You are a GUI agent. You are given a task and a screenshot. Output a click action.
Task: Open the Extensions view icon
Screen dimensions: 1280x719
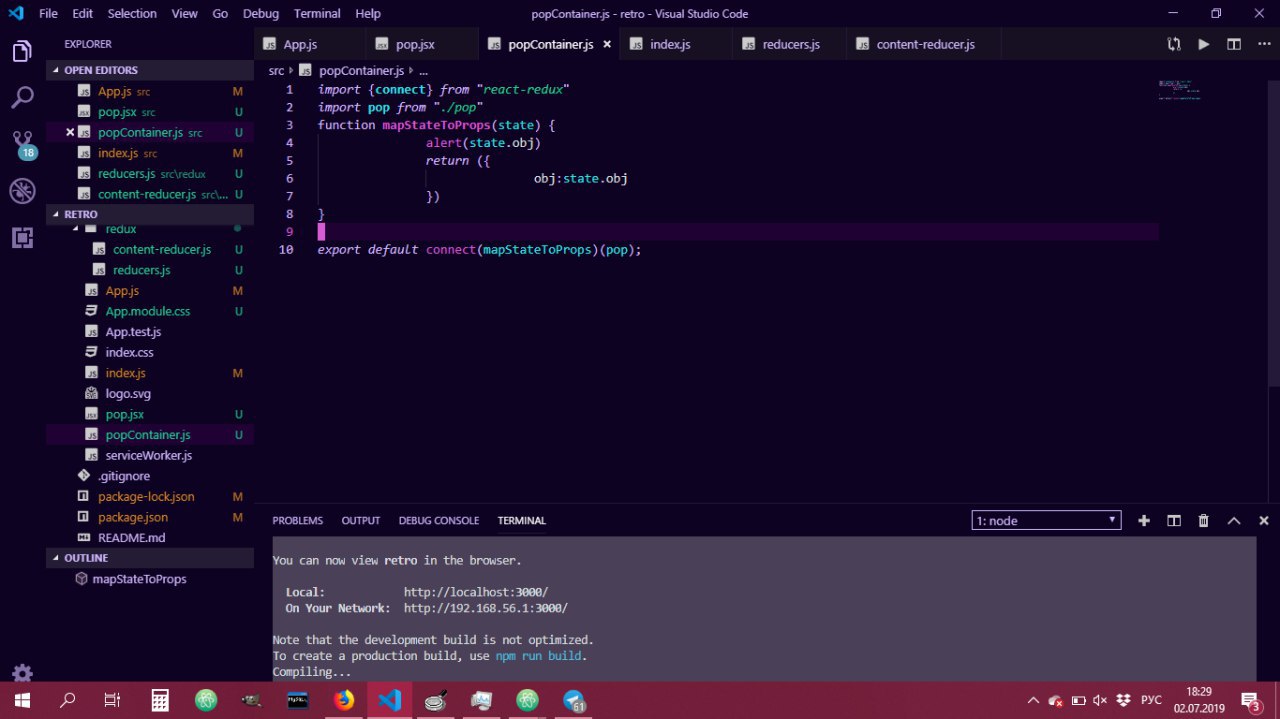[22, 237]
